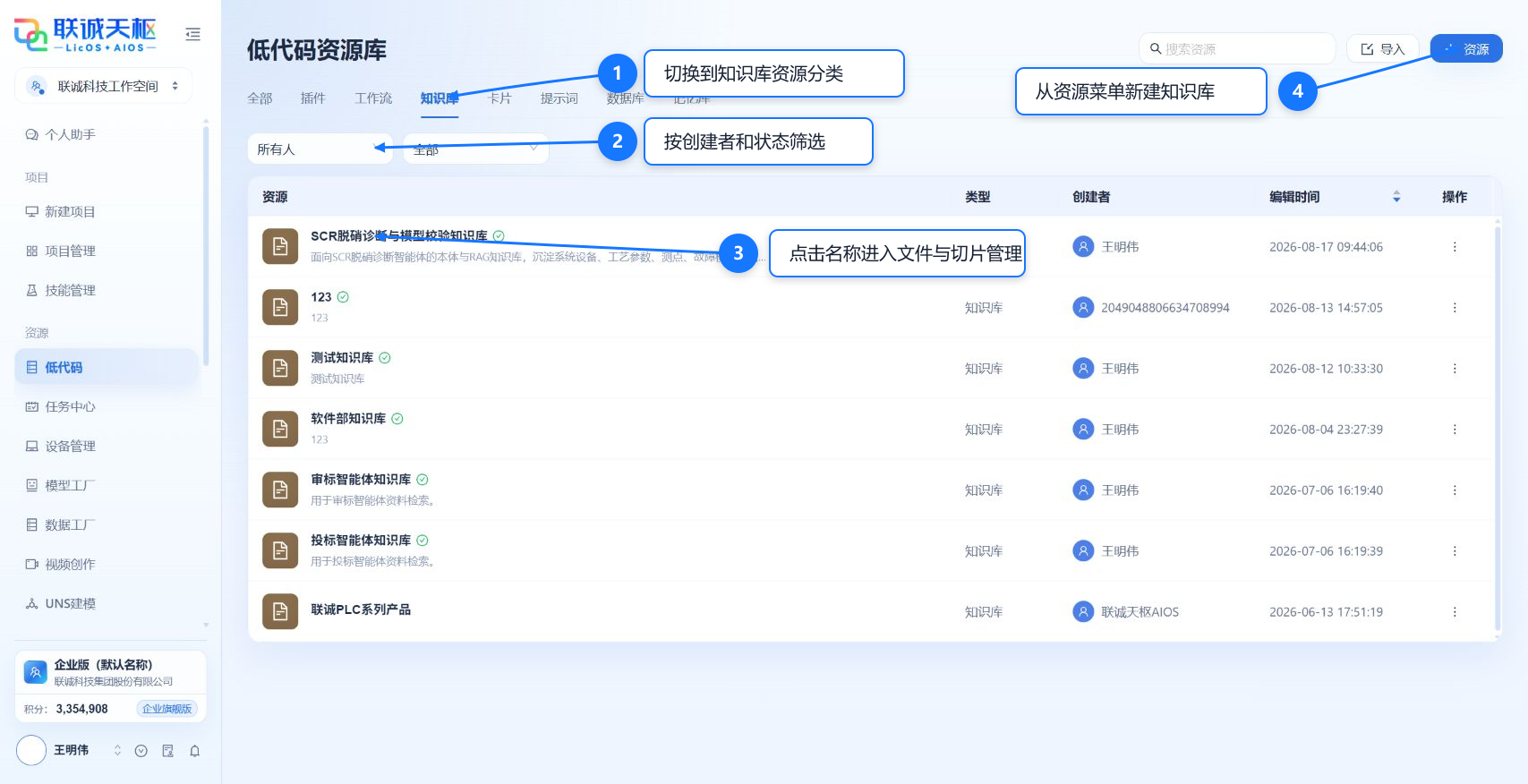Switch to the 插件 tab

tap(313, 98)
